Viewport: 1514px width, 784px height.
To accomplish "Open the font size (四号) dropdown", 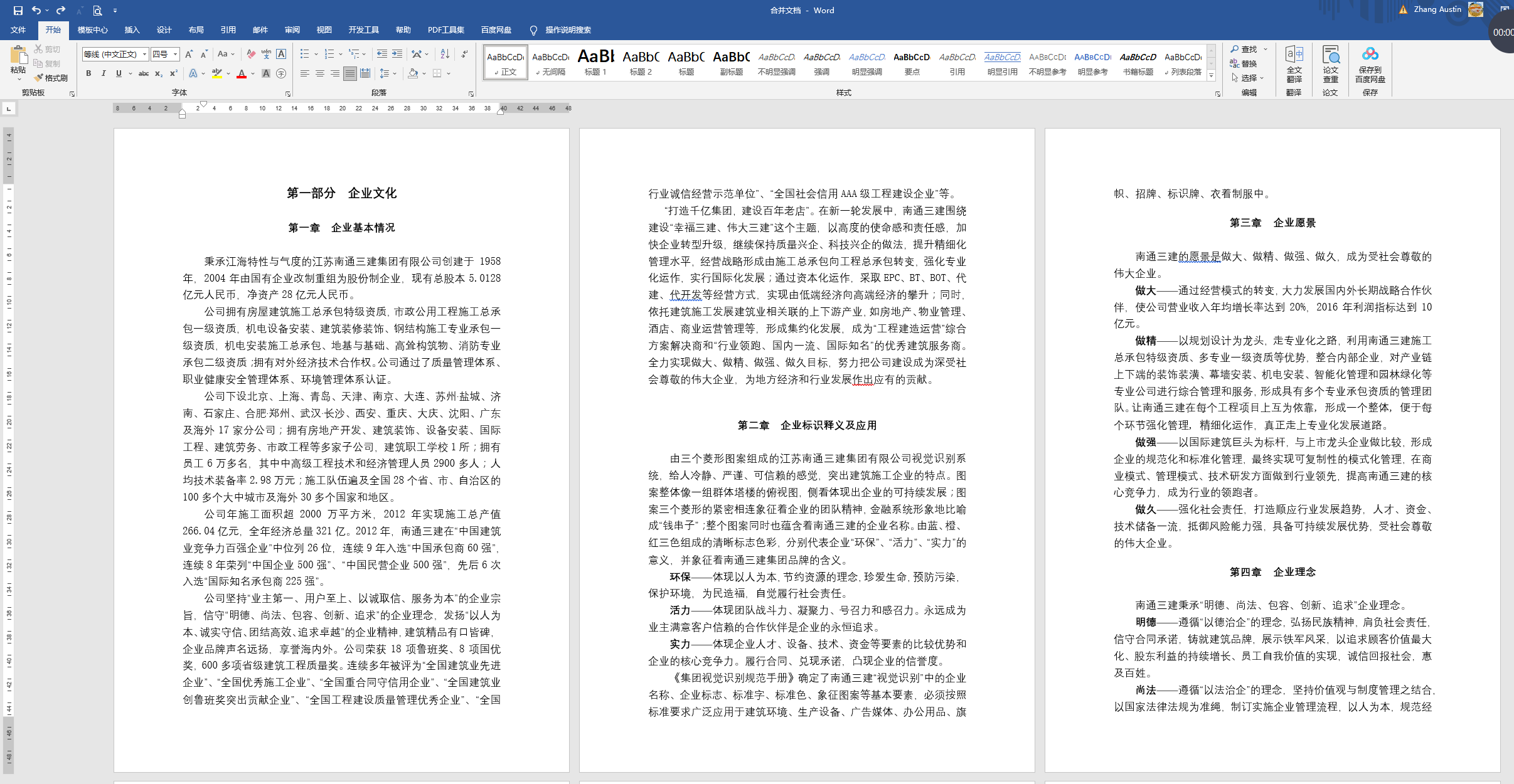I will (x=176, y=54).
